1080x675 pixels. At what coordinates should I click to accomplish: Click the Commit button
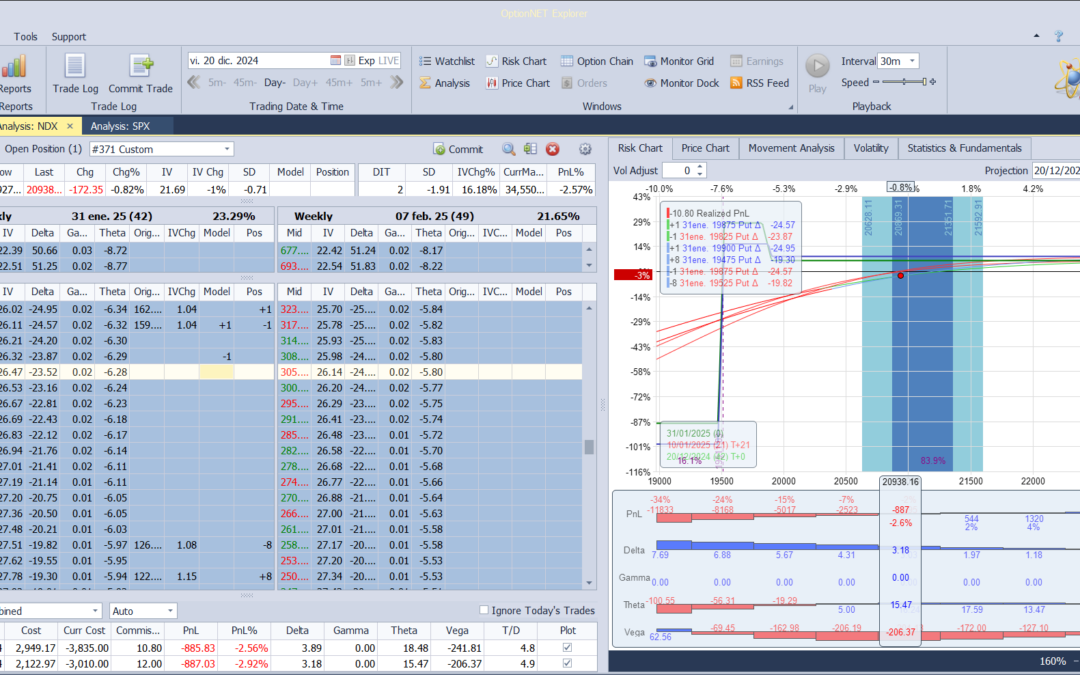[457, 149]
